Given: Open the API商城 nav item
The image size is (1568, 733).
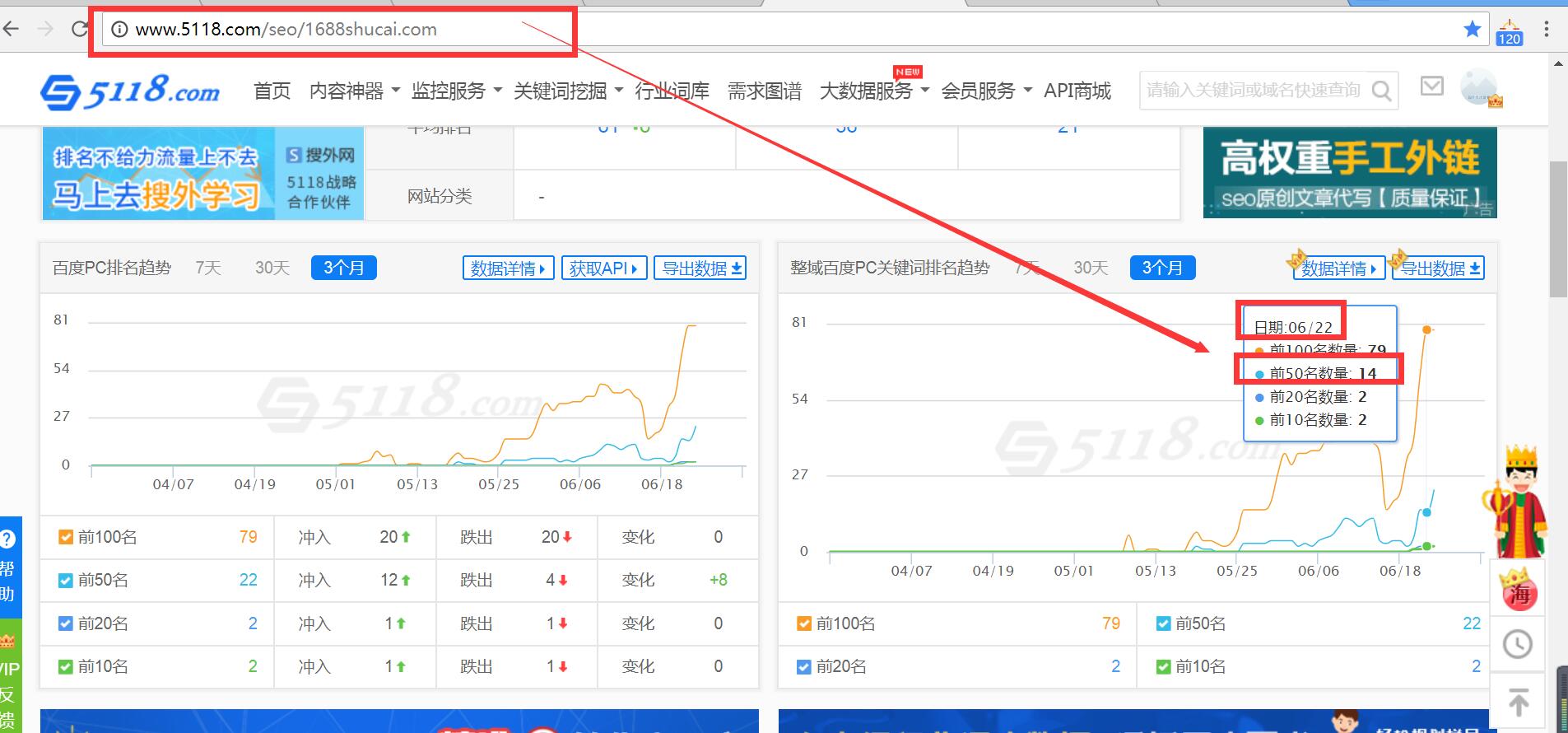Looking at the screenshot, I should pos(1077,91).
